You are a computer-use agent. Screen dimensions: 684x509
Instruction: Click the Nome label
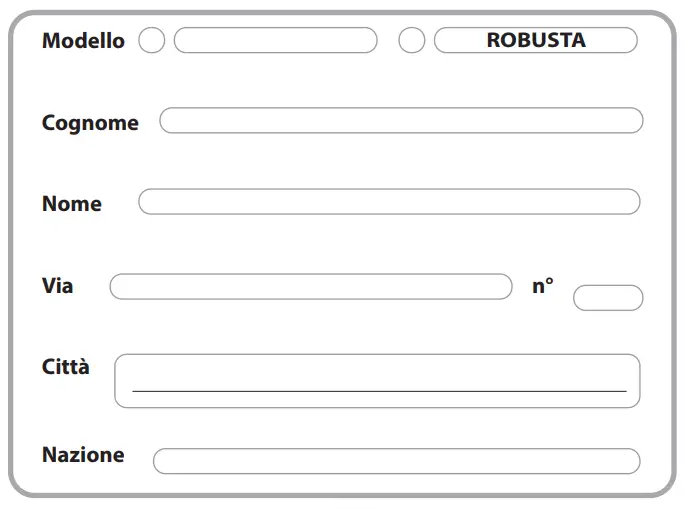click(x=72, y=204)
